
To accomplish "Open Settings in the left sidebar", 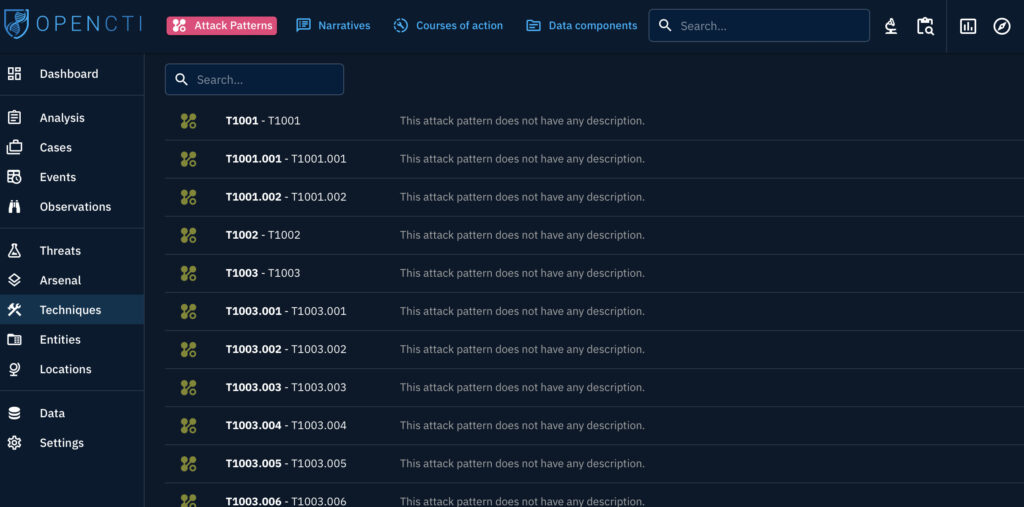I will point(61,443).
